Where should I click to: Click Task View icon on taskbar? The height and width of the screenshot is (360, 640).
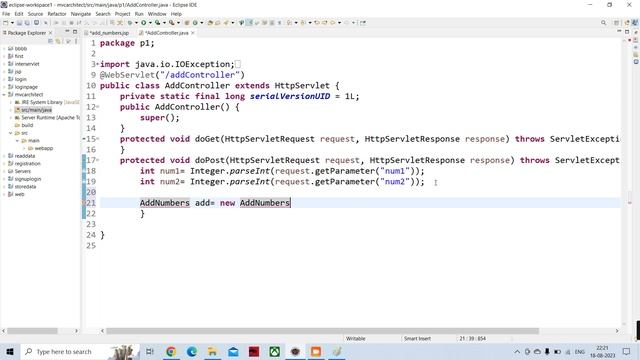(x=150, y=351)
